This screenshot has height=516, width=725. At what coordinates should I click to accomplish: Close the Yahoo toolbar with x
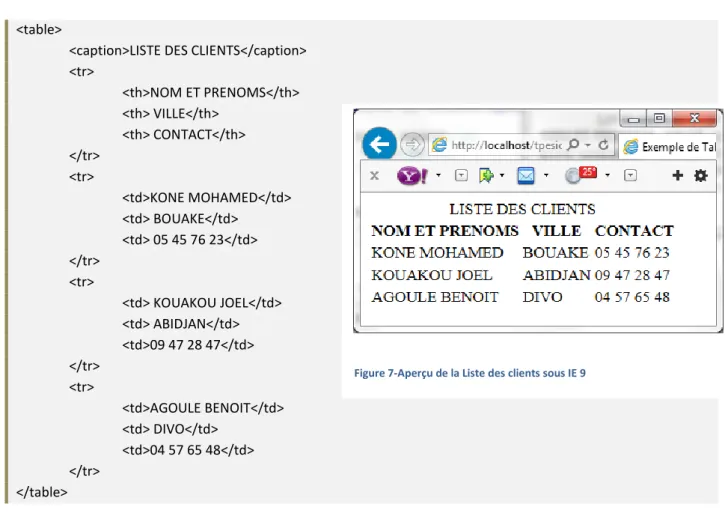tap(375, 176)
